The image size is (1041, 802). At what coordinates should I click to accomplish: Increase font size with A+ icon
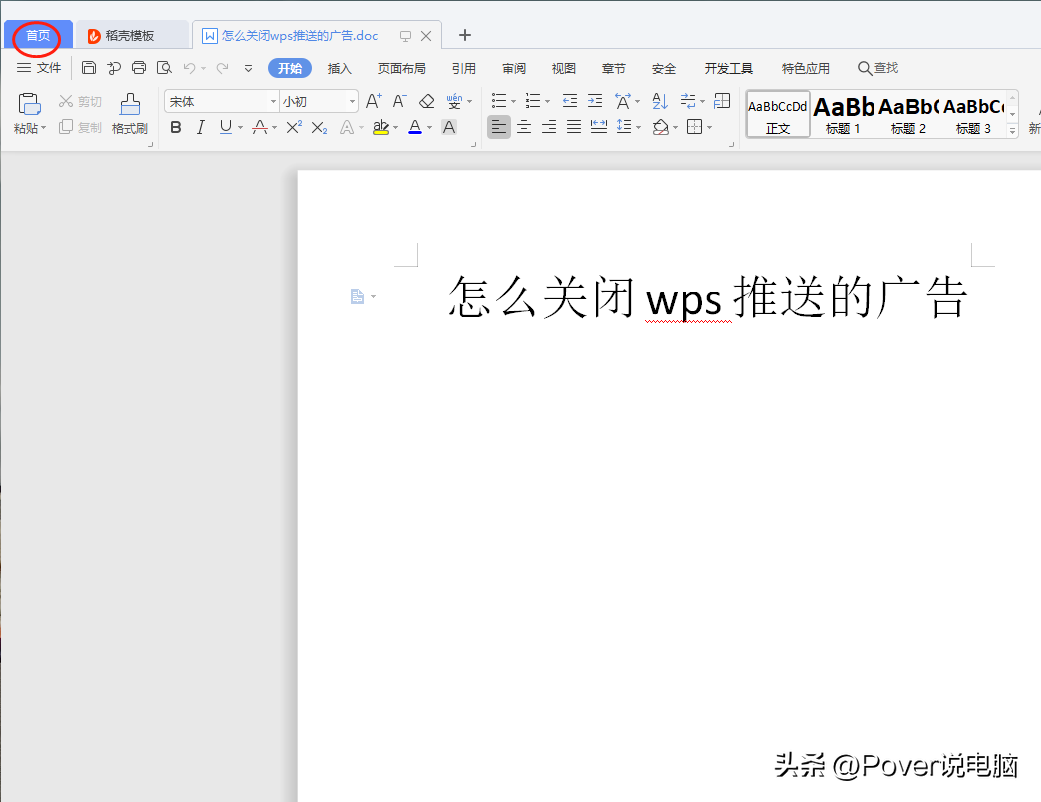coord(374,101)
